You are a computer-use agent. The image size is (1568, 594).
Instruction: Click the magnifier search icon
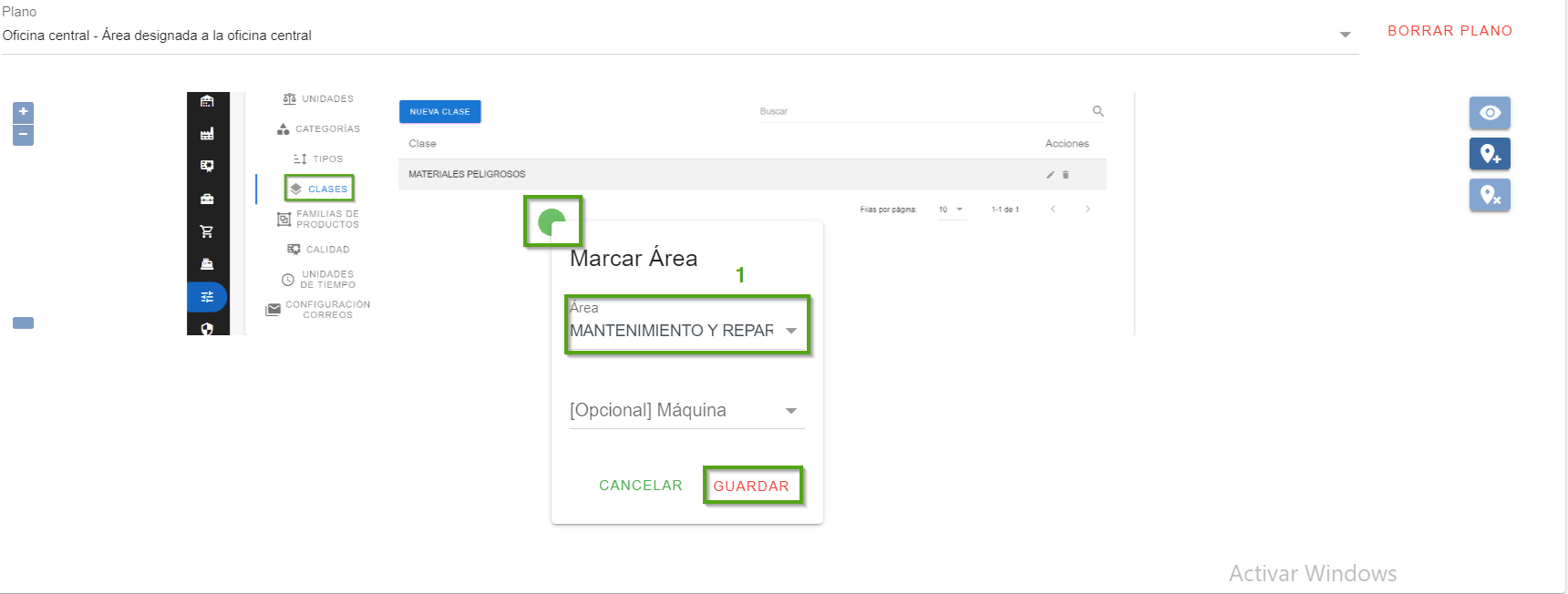[1098, 111]
